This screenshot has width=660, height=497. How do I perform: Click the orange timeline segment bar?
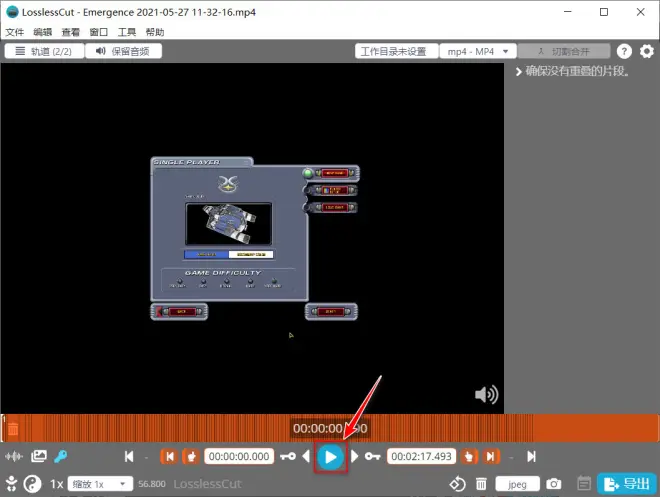[x=330, y=428]
